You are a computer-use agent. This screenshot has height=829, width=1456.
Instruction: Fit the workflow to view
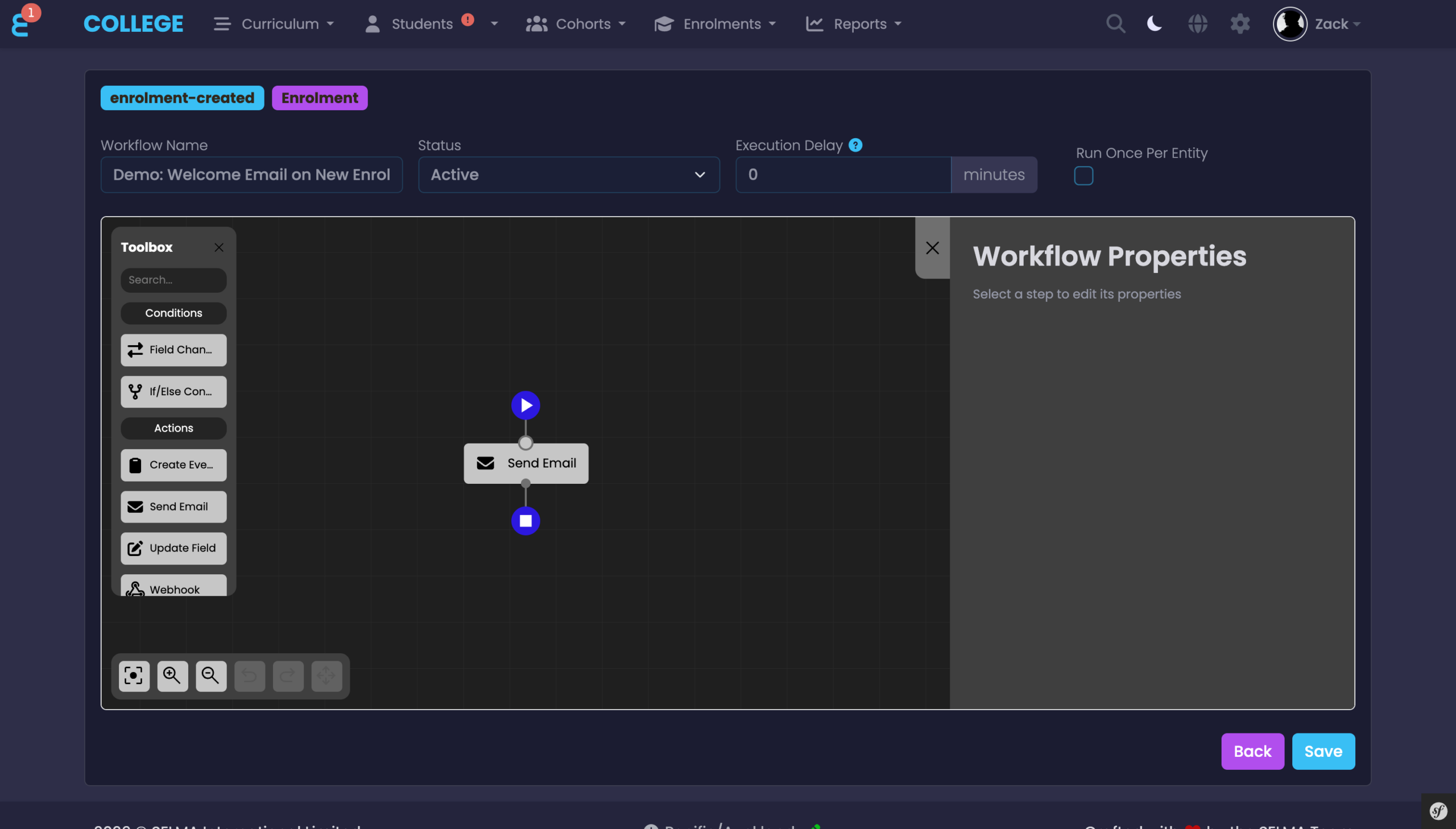(134, 676)
